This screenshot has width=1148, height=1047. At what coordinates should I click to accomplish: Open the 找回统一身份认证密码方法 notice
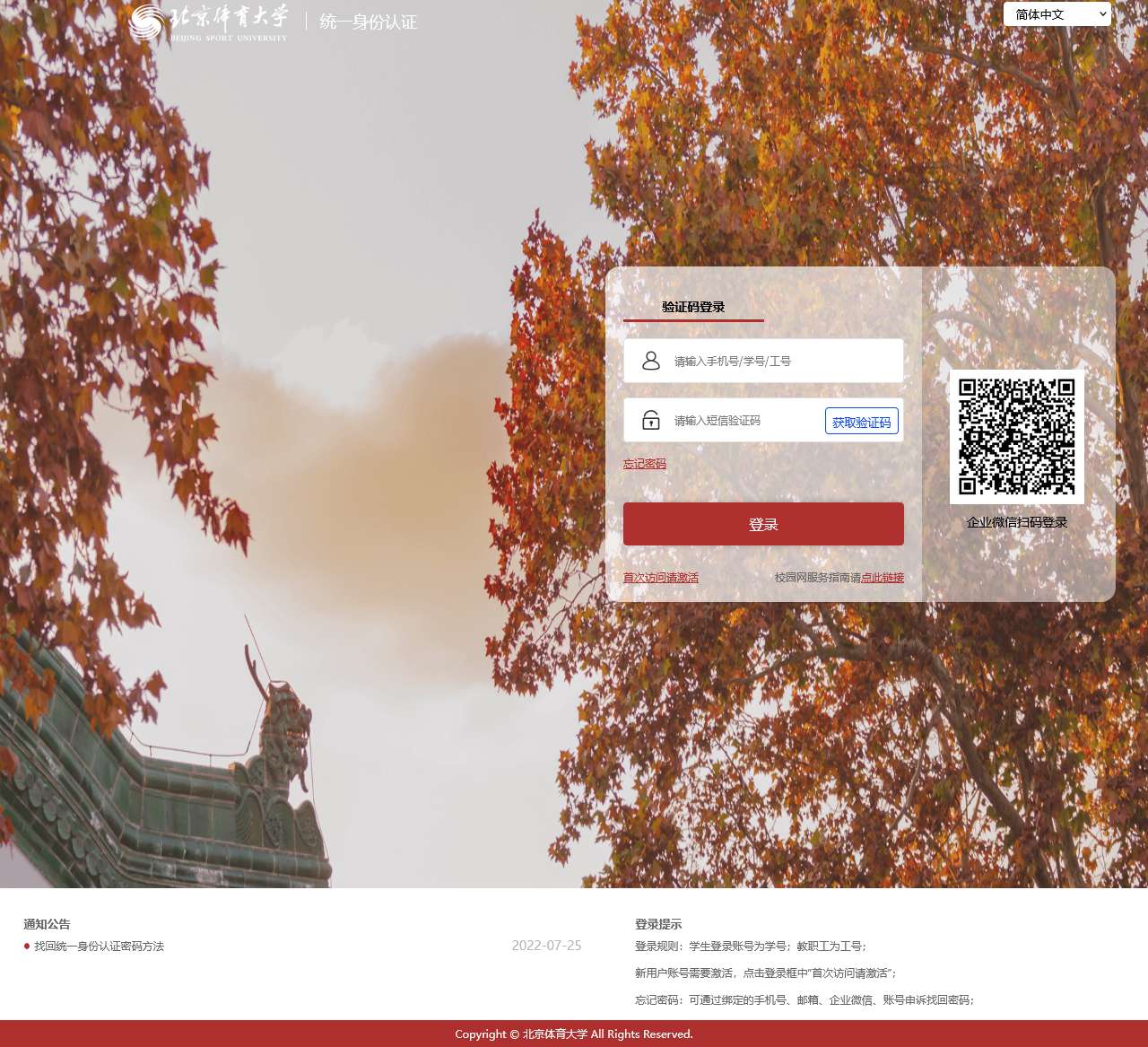(x=99, y=947)
